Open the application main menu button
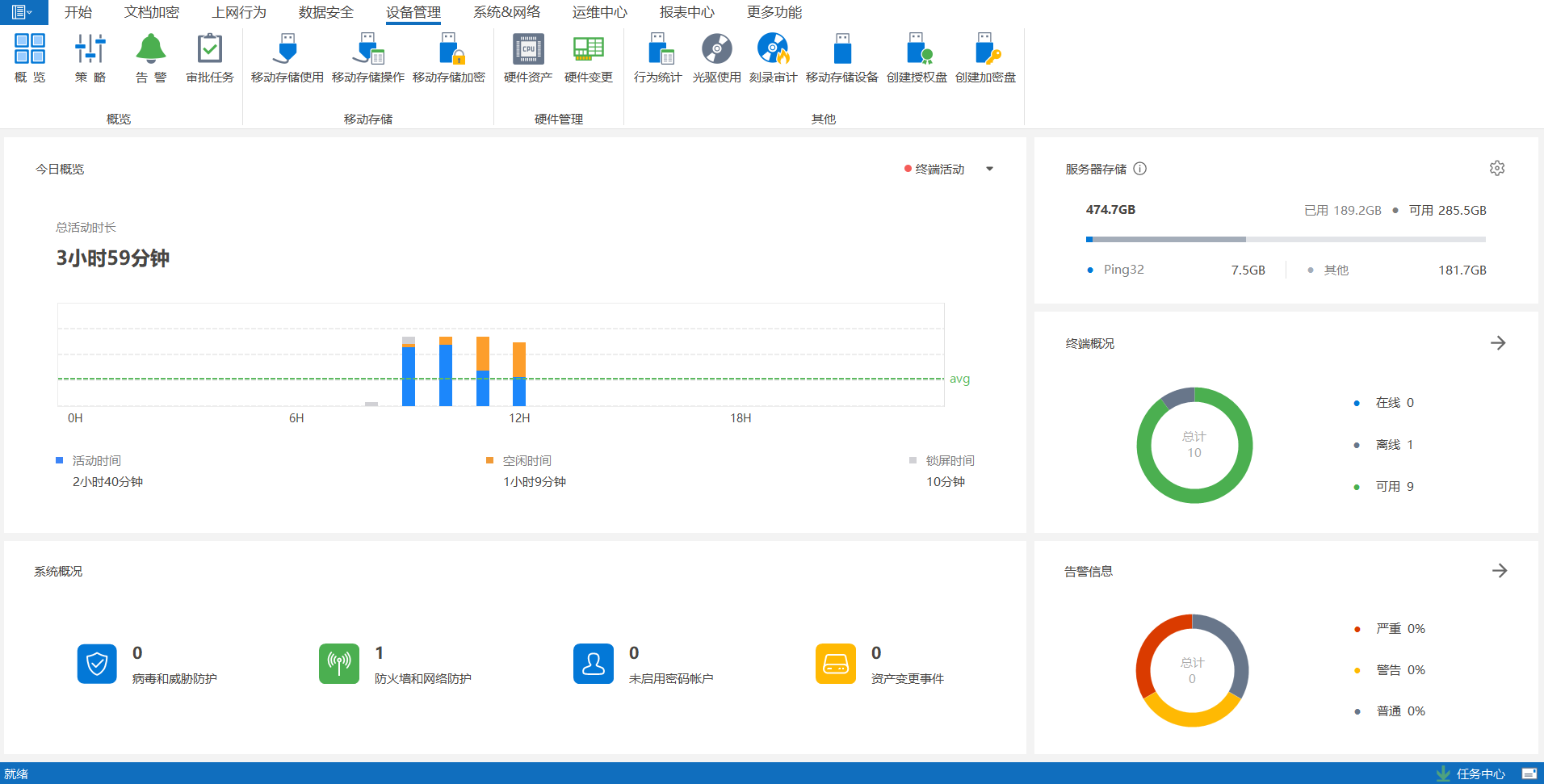Screen dimensions: 1544x784 [23, 12]
